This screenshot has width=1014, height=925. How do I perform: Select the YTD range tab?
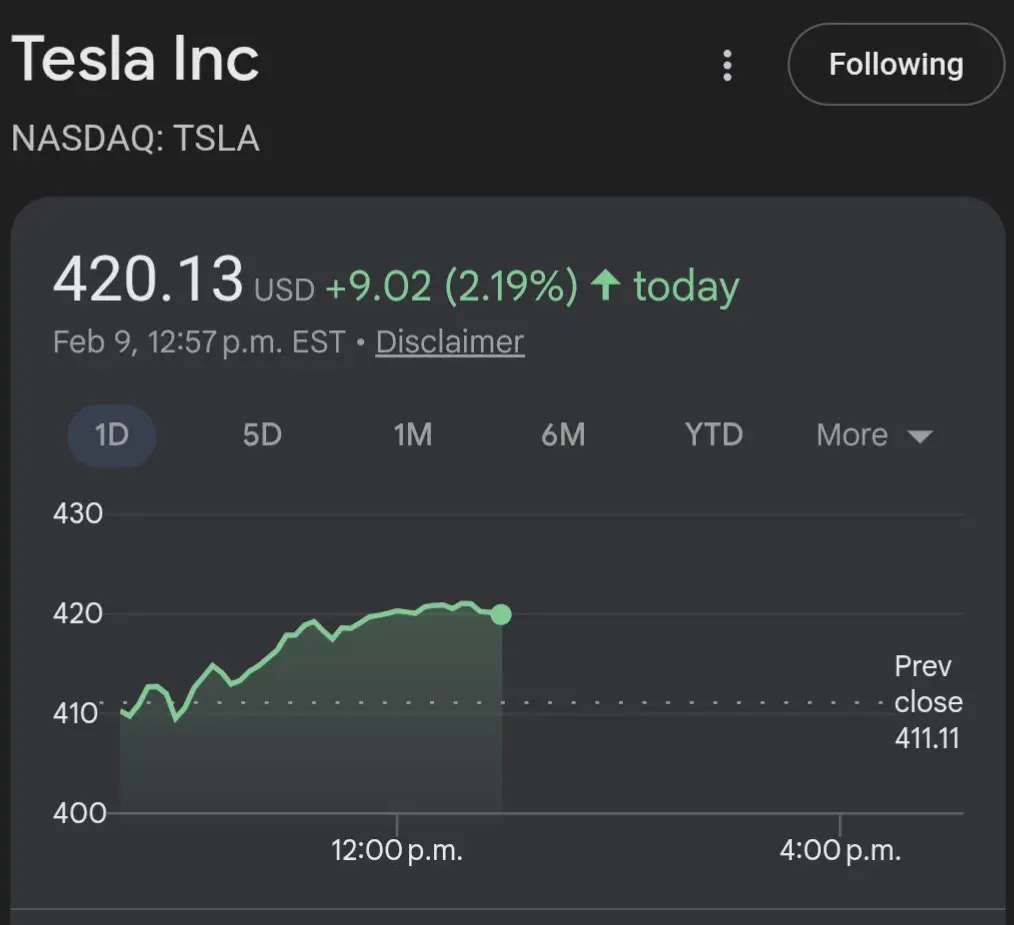click(x=713, y=435)
